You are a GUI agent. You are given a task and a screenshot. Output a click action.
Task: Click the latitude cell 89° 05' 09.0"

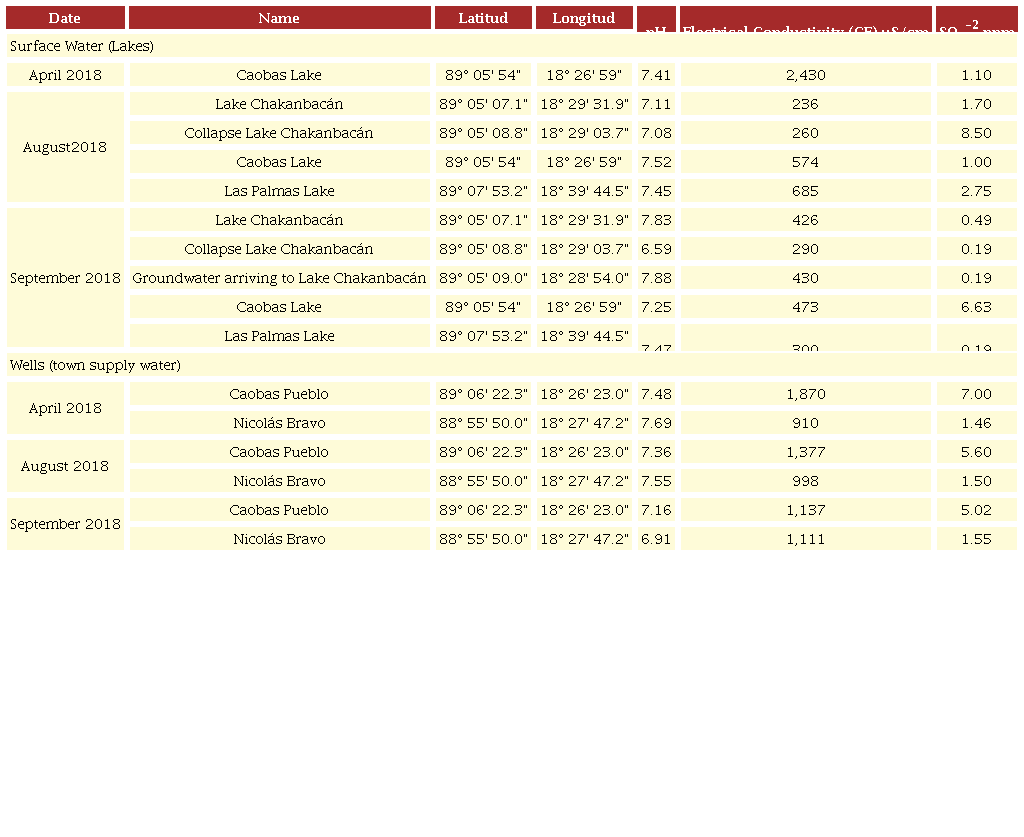point(483,278)
